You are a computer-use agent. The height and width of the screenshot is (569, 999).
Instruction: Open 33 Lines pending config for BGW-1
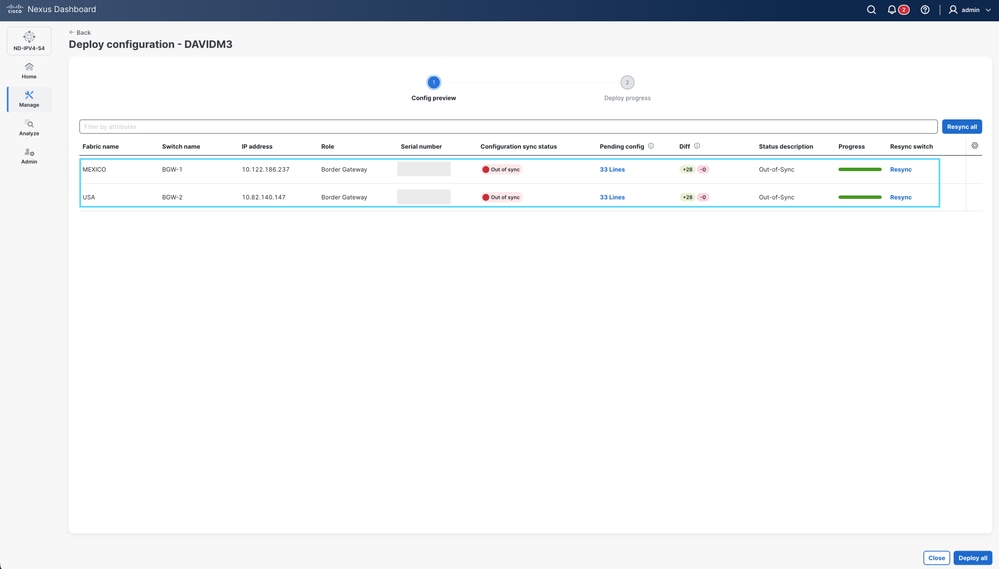(612, 169)
